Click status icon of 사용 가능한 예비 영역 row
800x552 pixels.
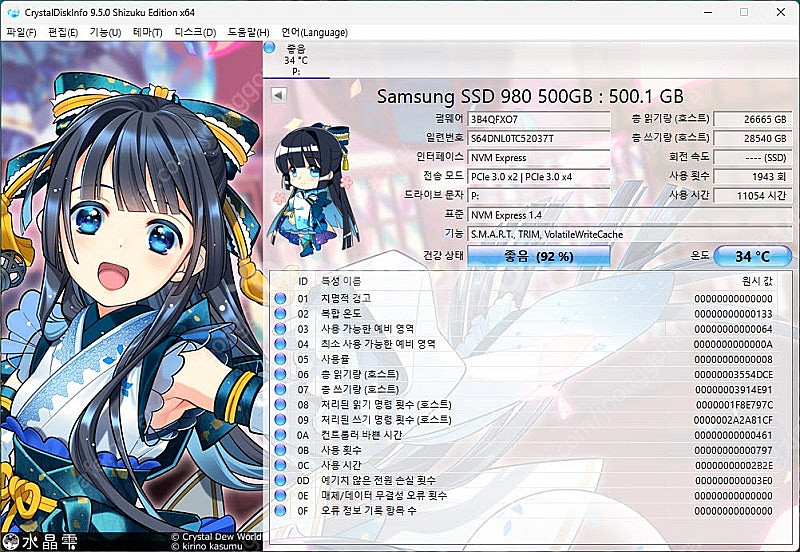point(280,329)
